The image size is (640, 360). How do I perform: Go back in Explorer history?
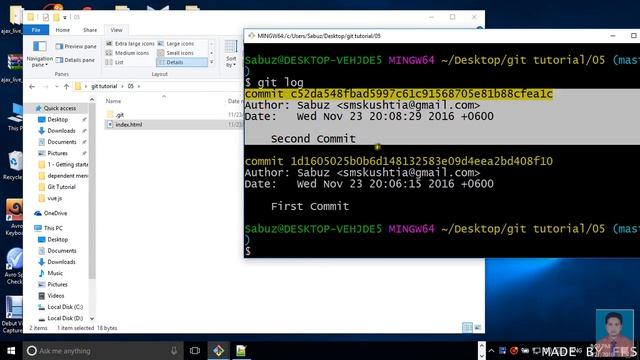point(32,86)
